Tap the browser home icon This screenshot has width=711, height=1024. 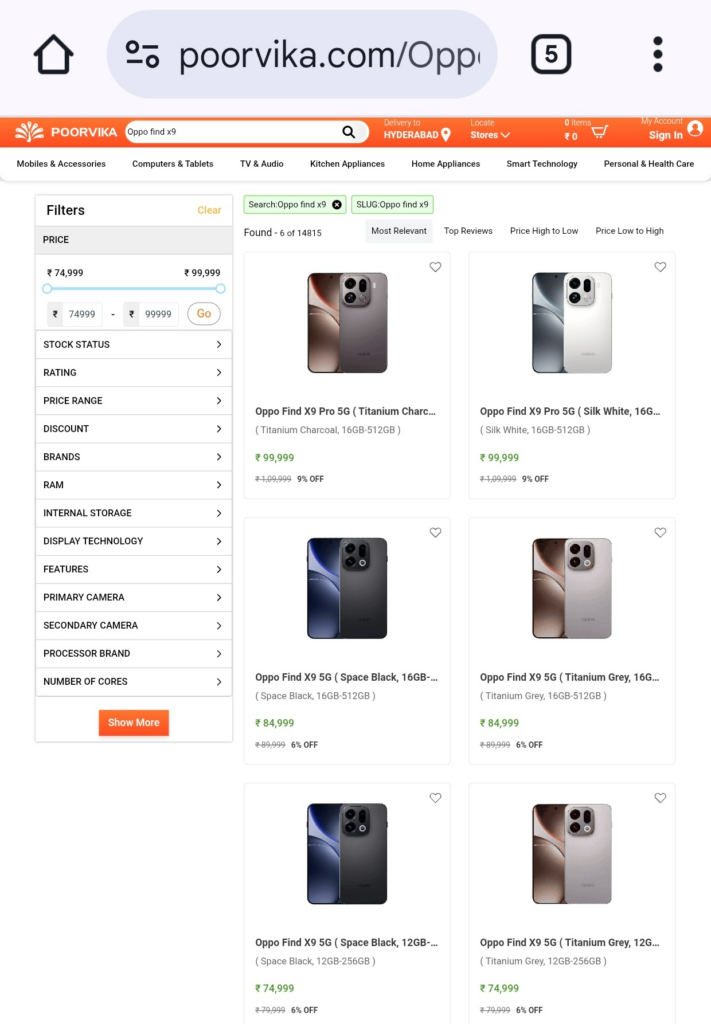point(53,55)
